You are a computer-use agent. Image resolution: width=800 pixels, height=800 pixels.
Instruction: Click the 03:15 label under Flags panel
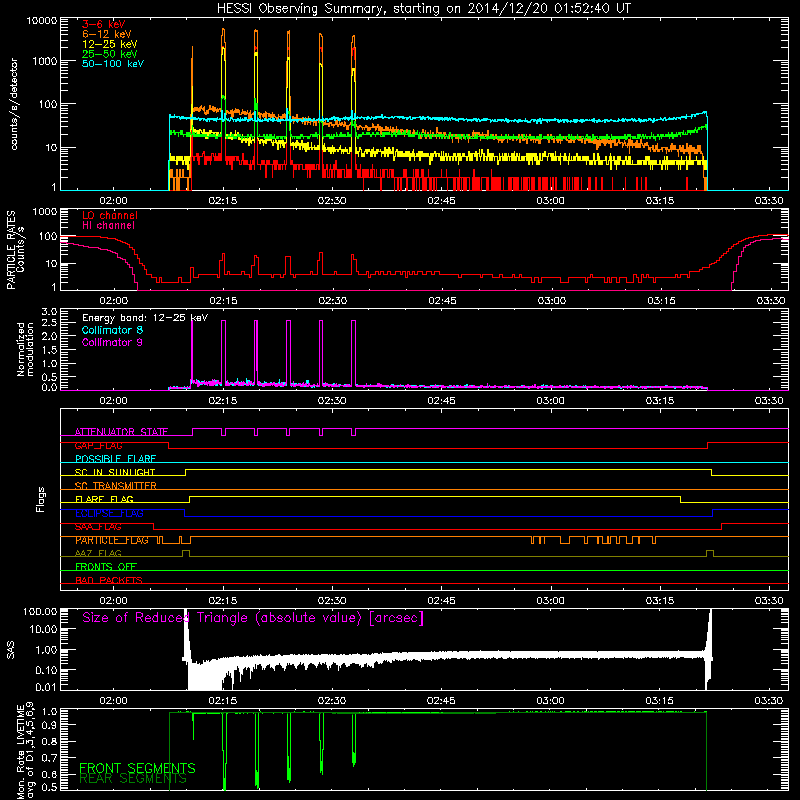(660, 601)
